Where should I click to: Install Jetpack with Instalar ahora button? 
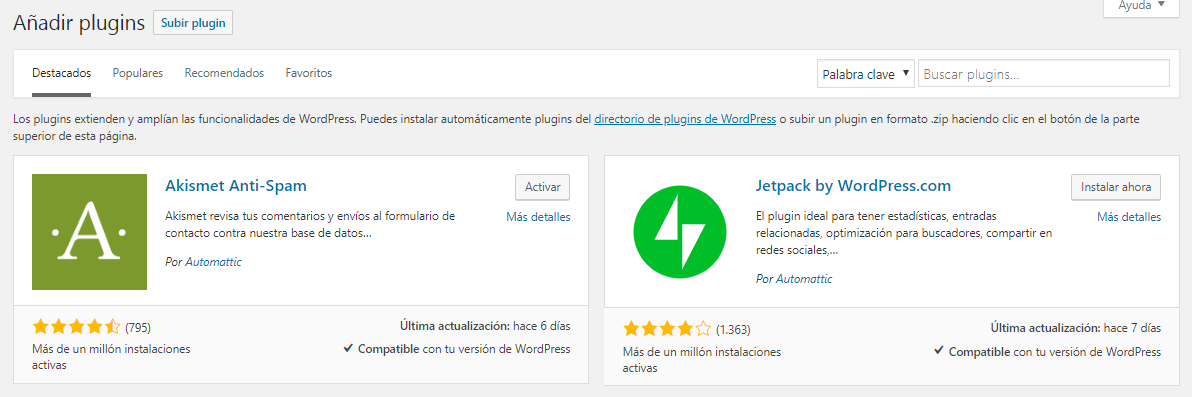coord(1116,187)
